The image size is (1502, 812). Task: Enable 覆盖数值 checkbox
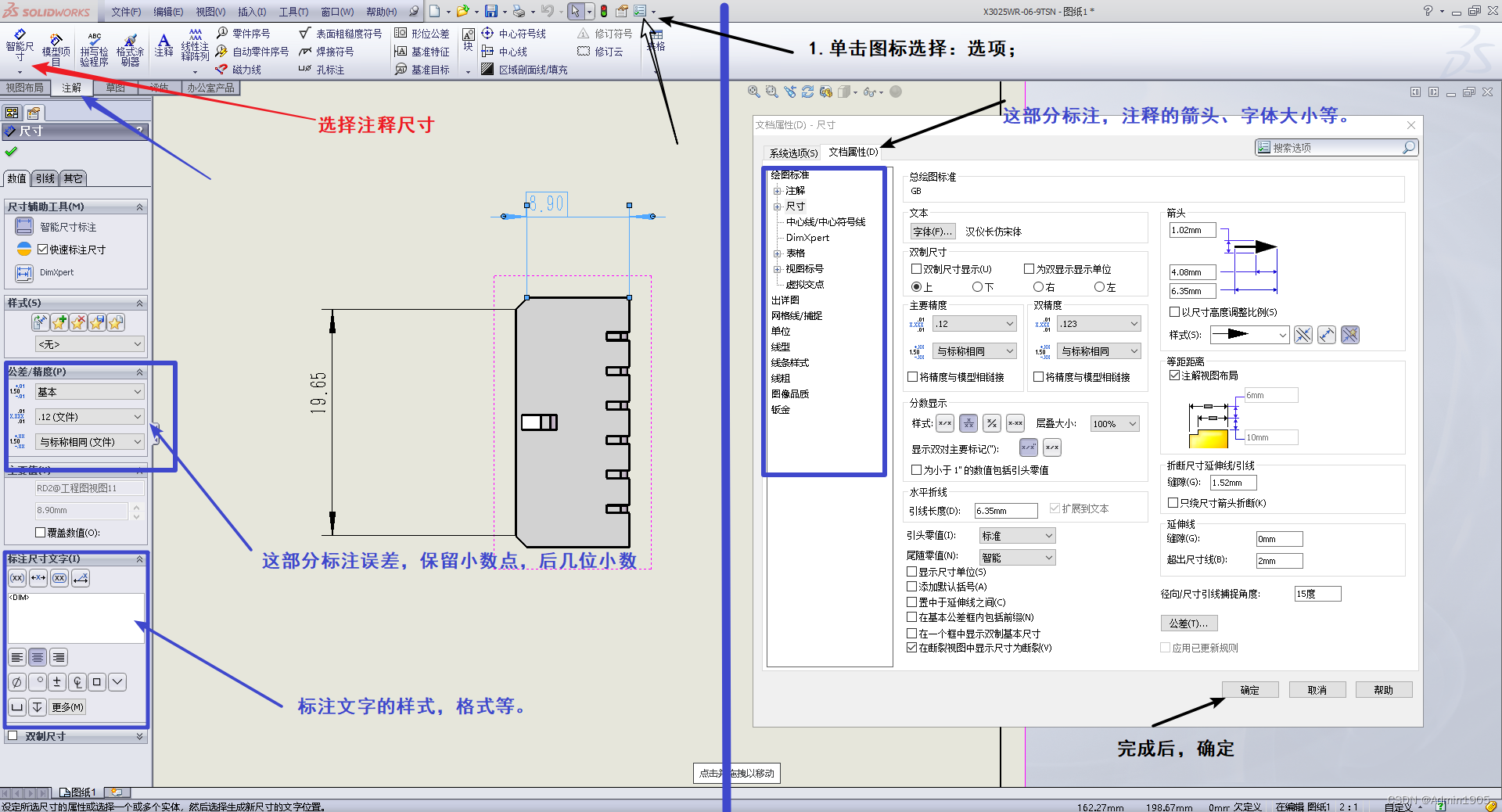pos(40,532)
